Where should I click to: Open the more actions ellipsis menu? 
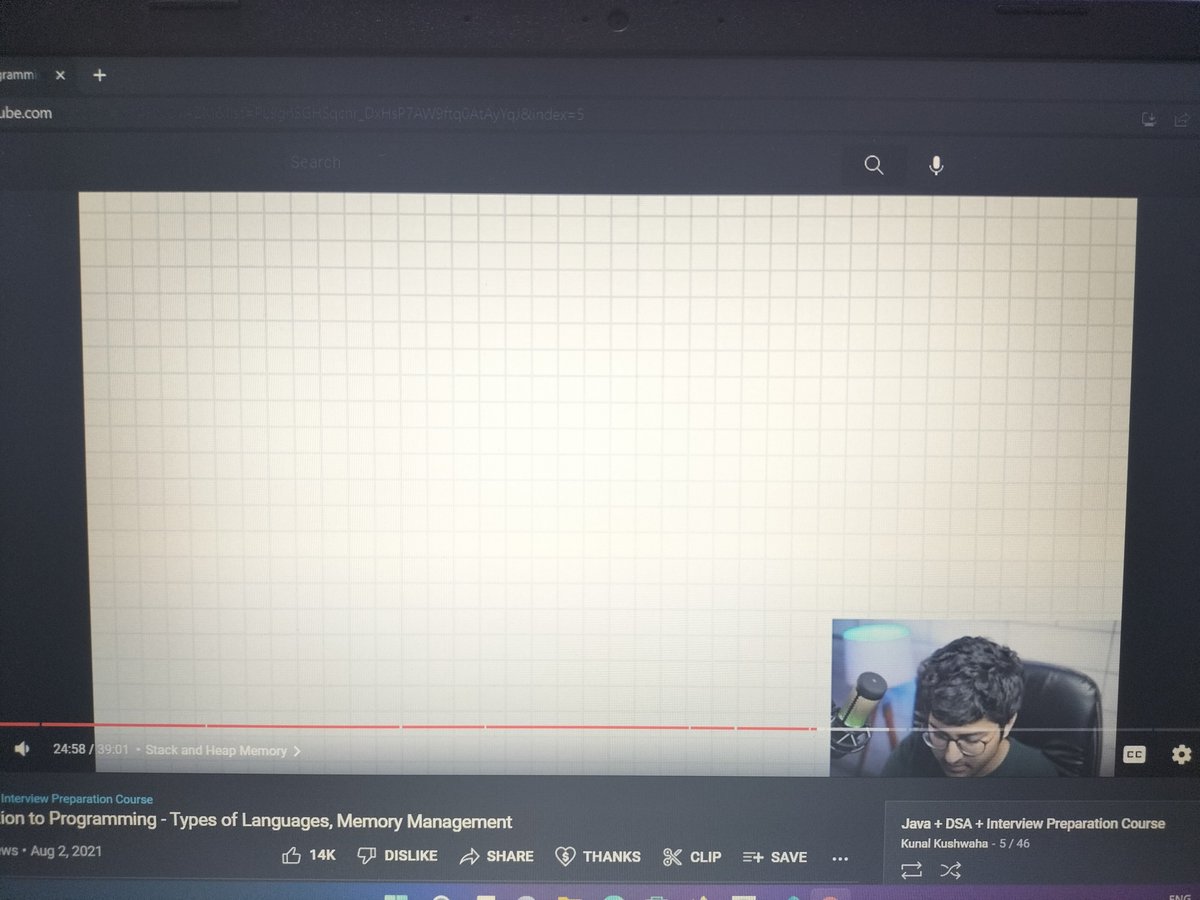pyautogui.click(x=840, y=857)
